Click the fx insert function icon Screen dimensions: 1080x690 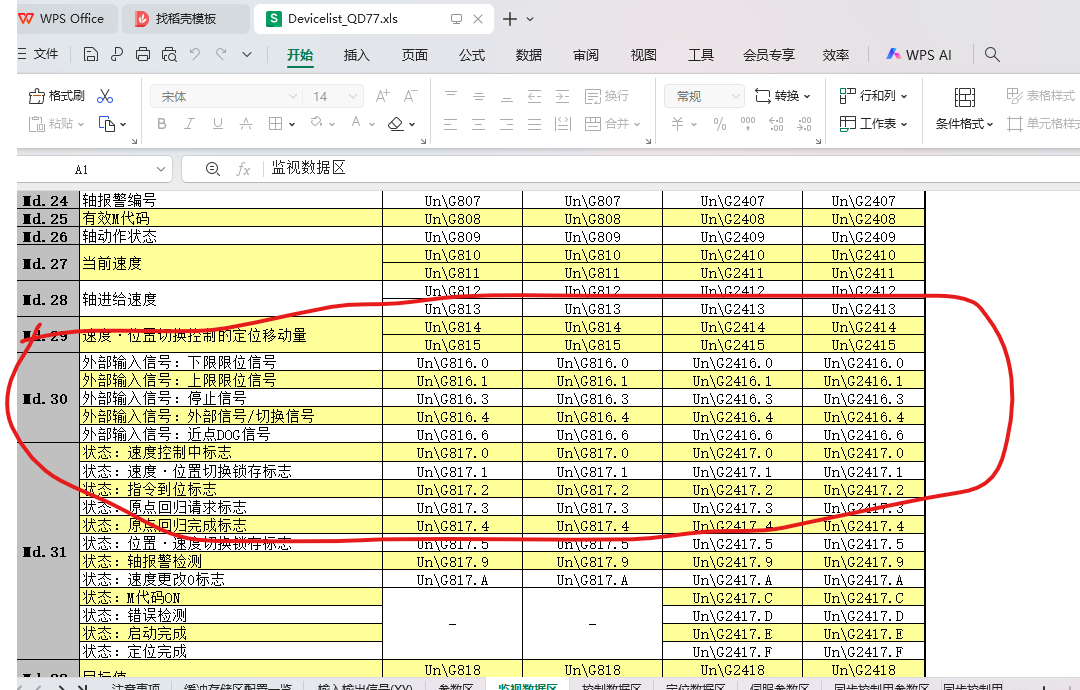tap(243, 169)
